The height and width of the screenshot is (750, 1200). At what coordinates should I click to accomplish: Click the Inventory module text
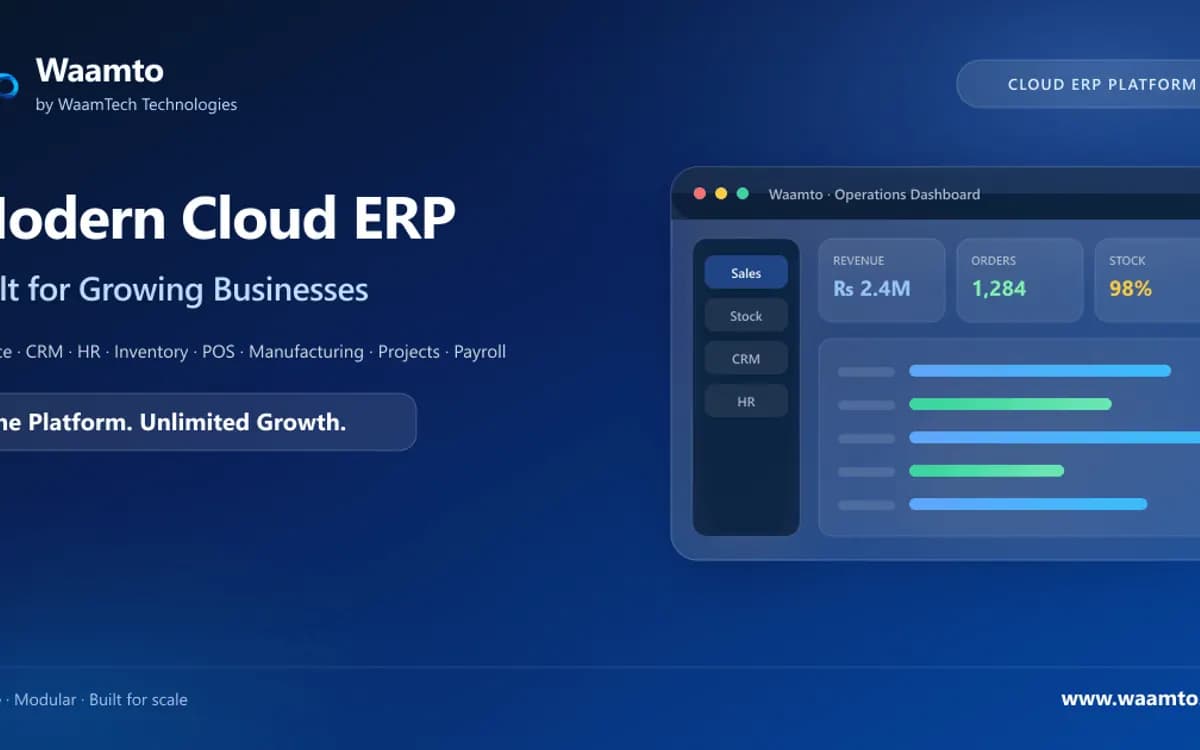(x=151, y=352)
